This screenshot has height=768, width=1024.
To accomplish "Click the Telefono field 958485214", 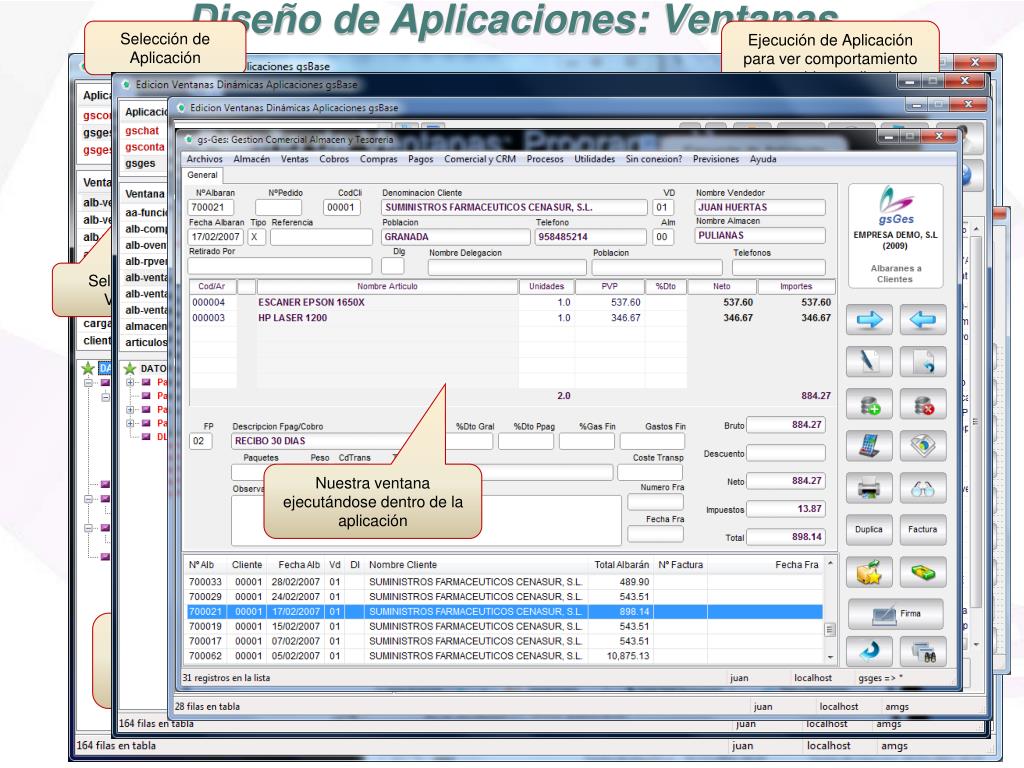I will tap(591, 237).
